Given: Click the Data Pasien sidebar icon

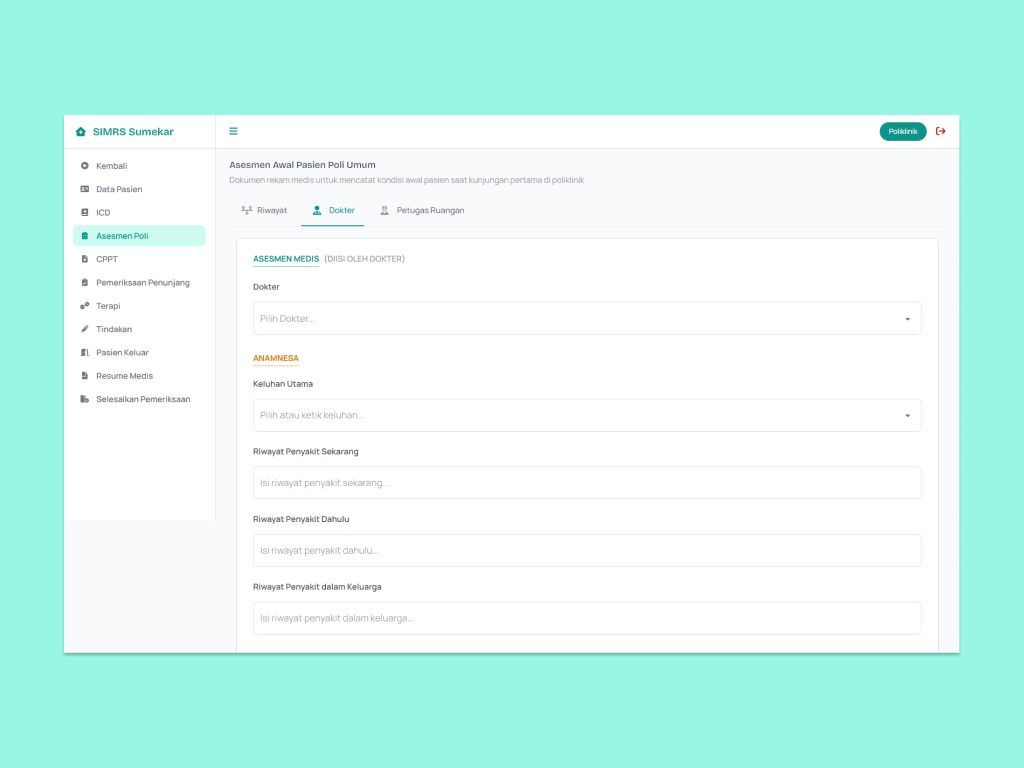Looking at the screenshot, I should click(85, 189).
